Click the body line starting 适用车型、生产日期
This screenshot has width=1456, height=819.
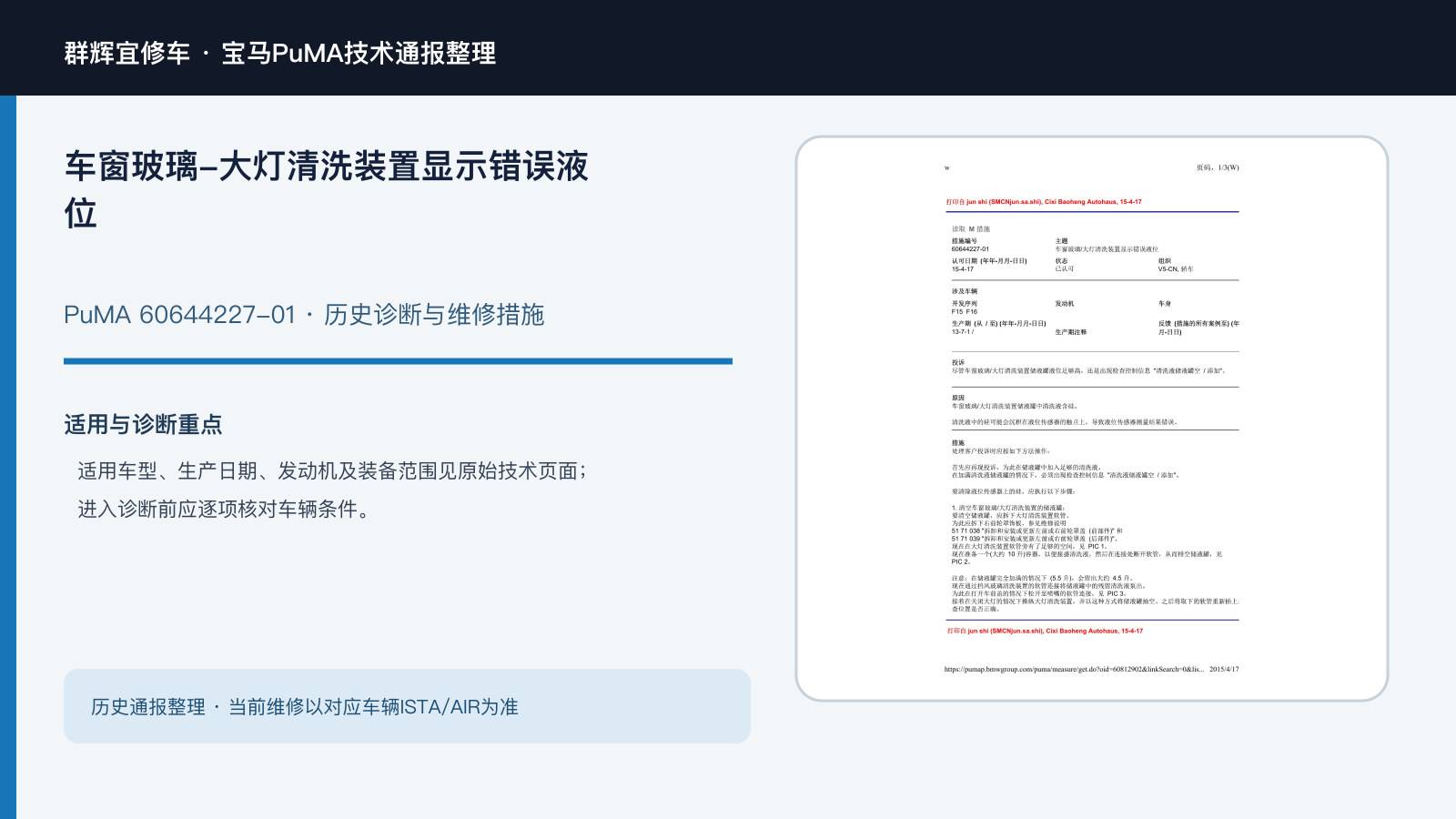click(x=334, y=470)
